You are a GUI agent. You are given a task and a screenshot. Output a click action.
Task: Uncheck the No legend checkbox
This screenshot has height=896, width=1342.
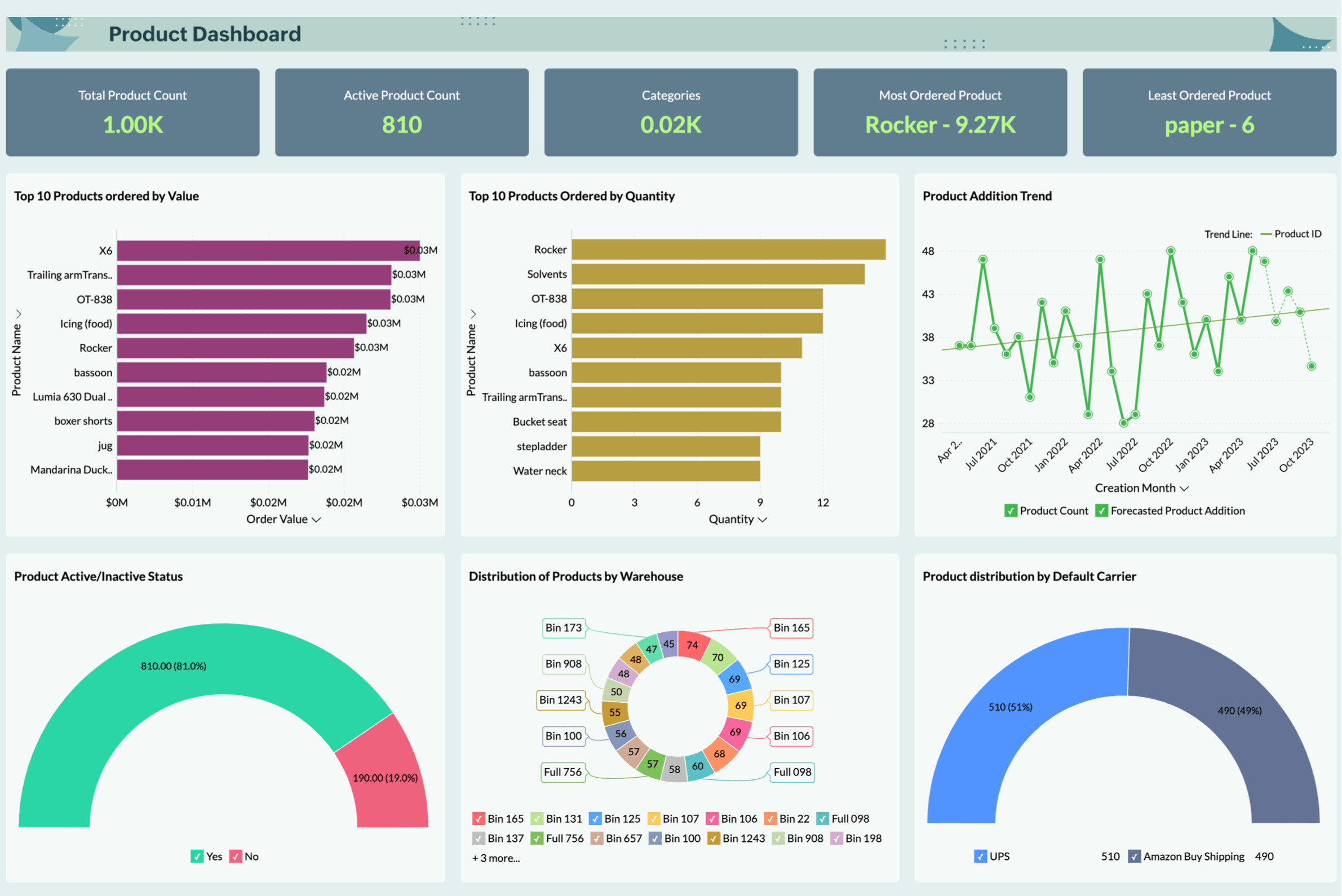pos(236,856)
